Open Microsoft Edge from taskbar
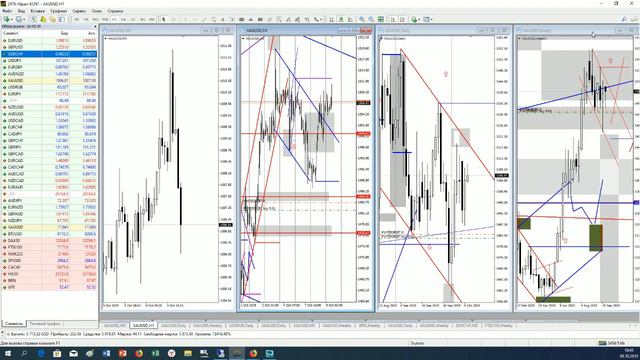The image size is (640, 360). (41, 353)
